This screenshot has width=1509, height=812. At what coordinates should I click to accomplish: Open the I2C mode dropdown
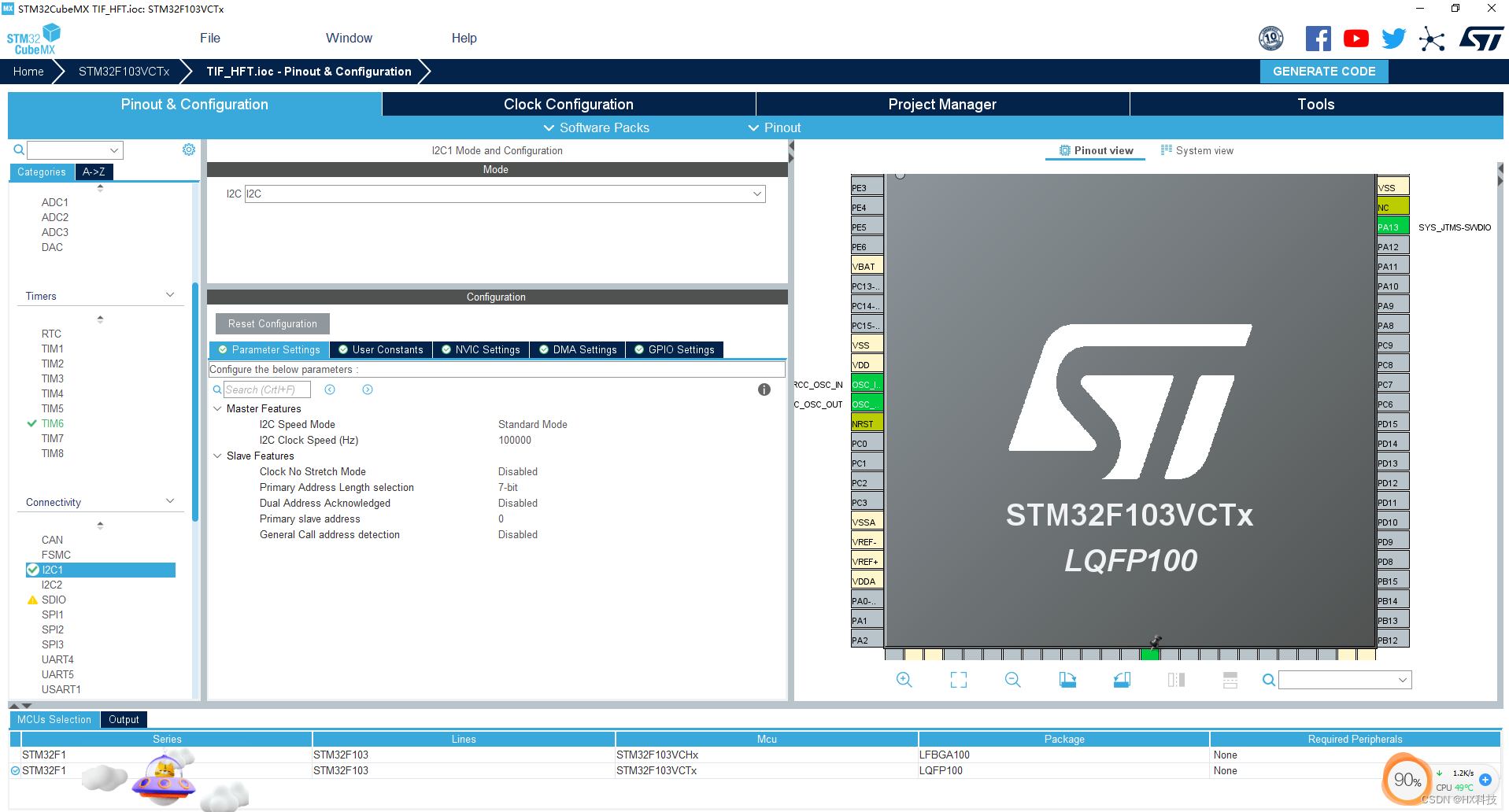(756, 194)
